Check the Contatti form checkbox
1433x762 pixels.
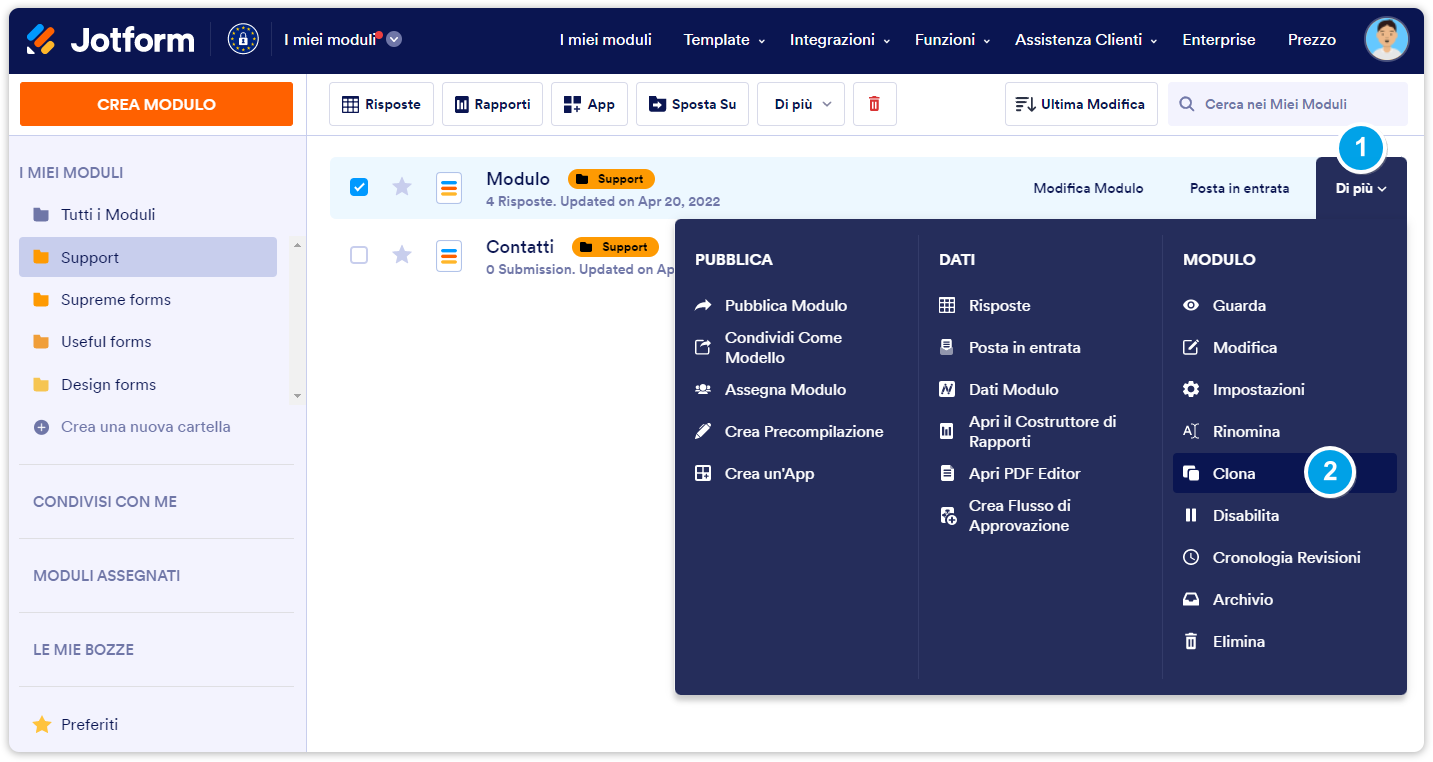tap(359, 255)
